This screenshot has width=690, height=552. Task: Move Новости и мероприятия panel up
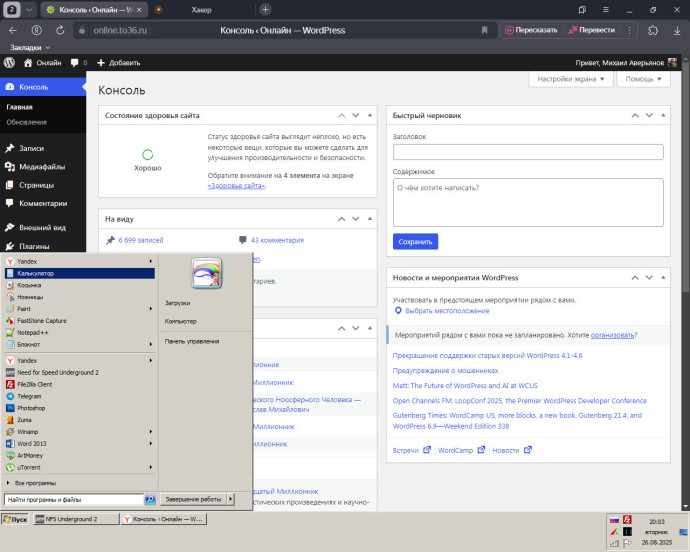[x=635, y=277]
